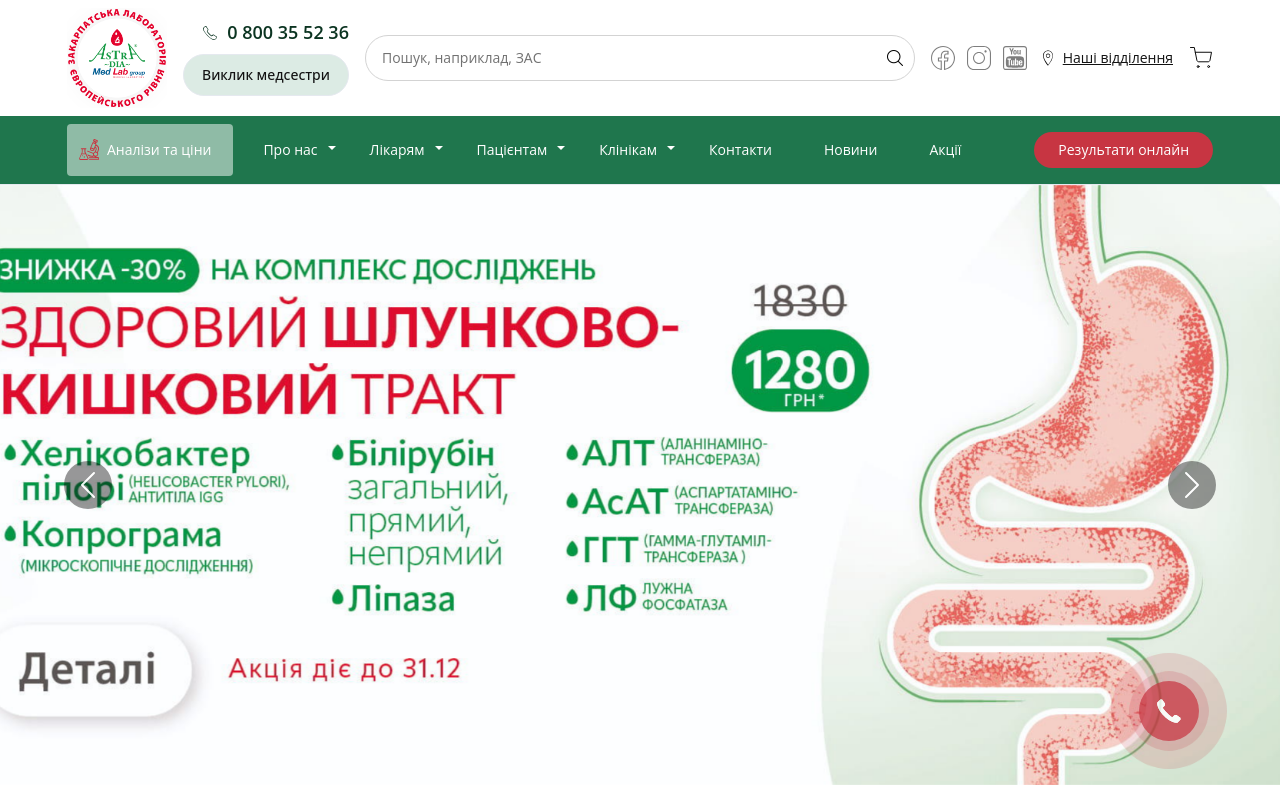
Task: Open the Instagram profile icon
Action: (979, 58)
